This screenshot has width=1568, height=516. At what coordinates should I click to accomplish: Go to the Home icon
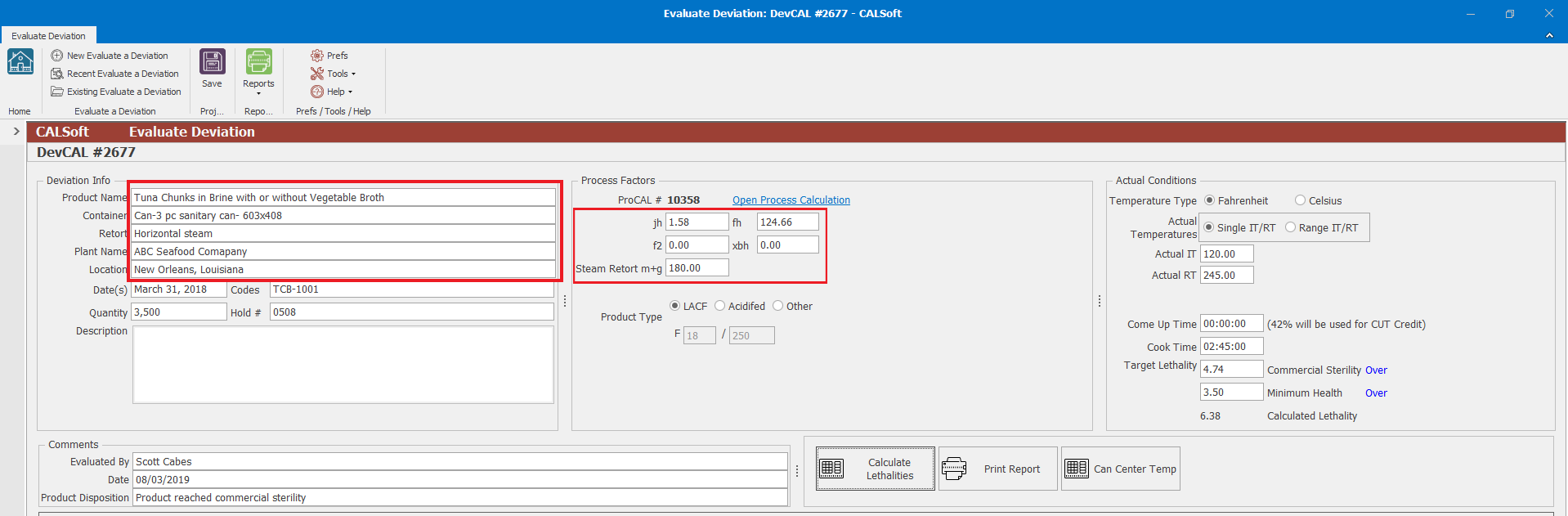(20, 62)
